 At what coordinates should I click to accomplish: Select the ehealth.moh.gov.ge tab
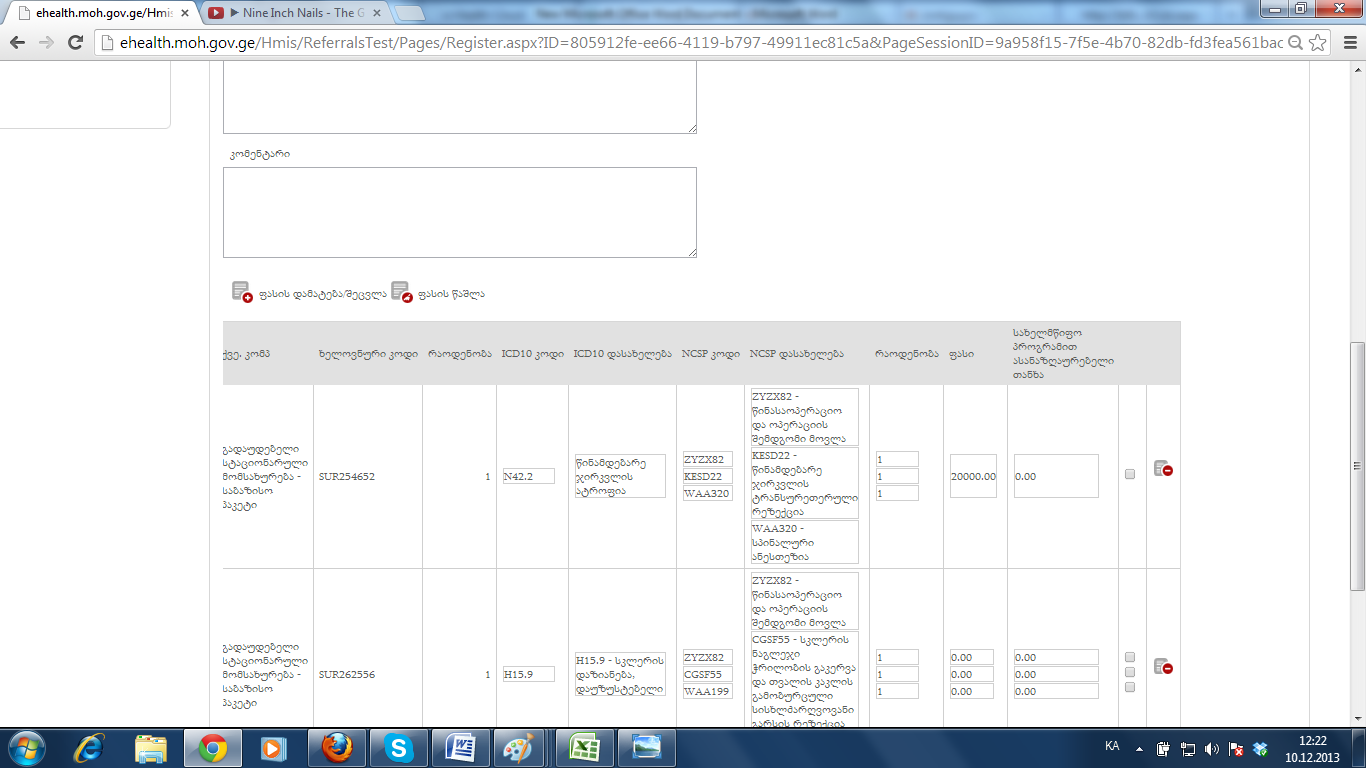pyautogui.click(x=100, y=13)
